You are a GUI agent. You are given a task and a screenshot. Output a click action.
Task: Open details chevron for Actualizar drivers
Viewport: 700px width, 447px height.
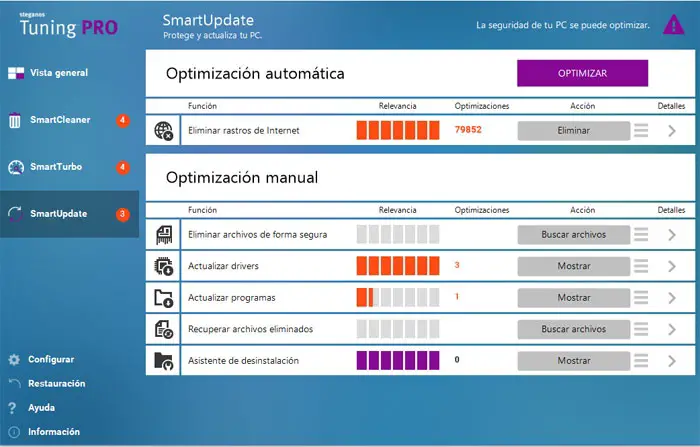coord(672,267)
